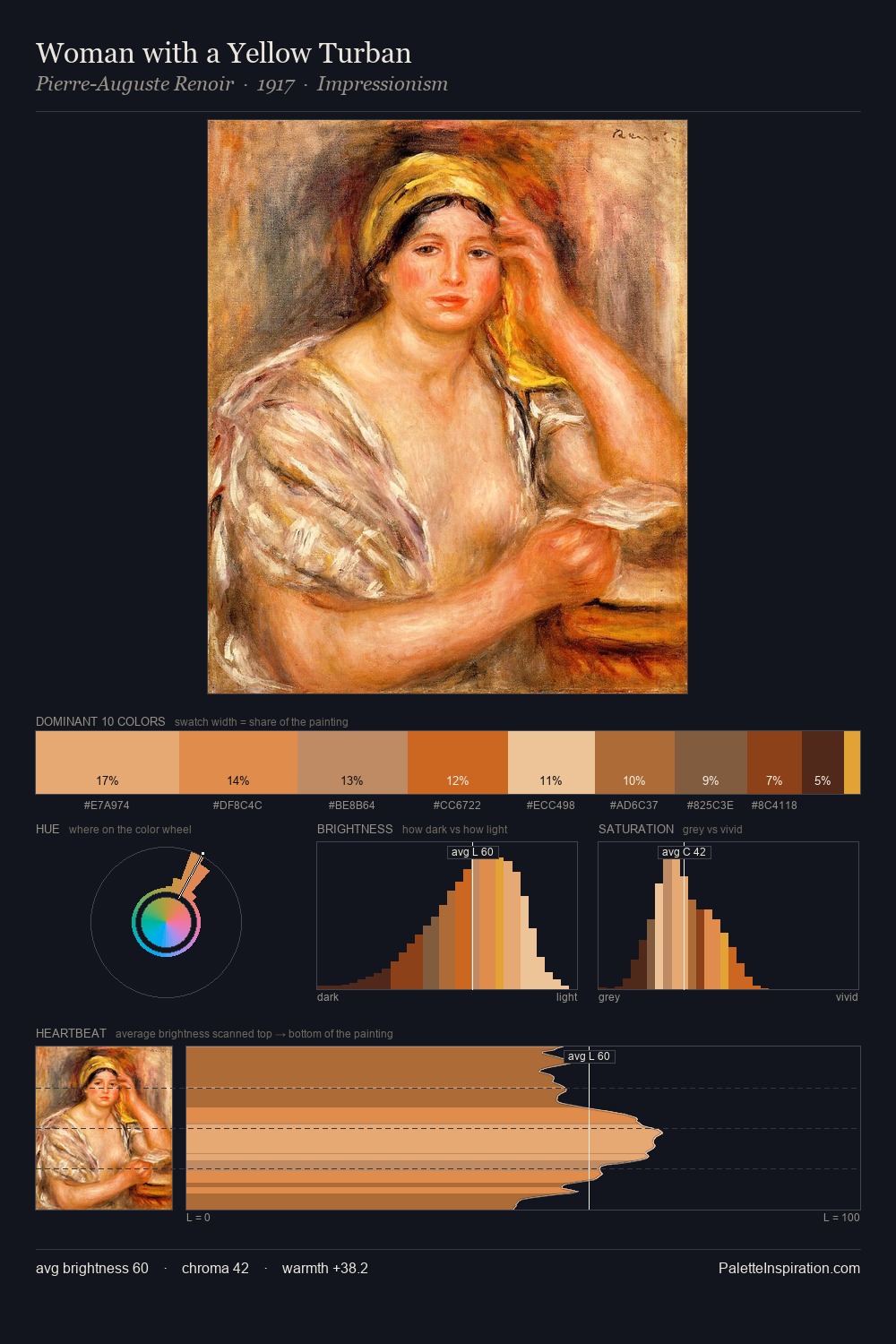Open the main Renoir painting image

click(447, 407)
